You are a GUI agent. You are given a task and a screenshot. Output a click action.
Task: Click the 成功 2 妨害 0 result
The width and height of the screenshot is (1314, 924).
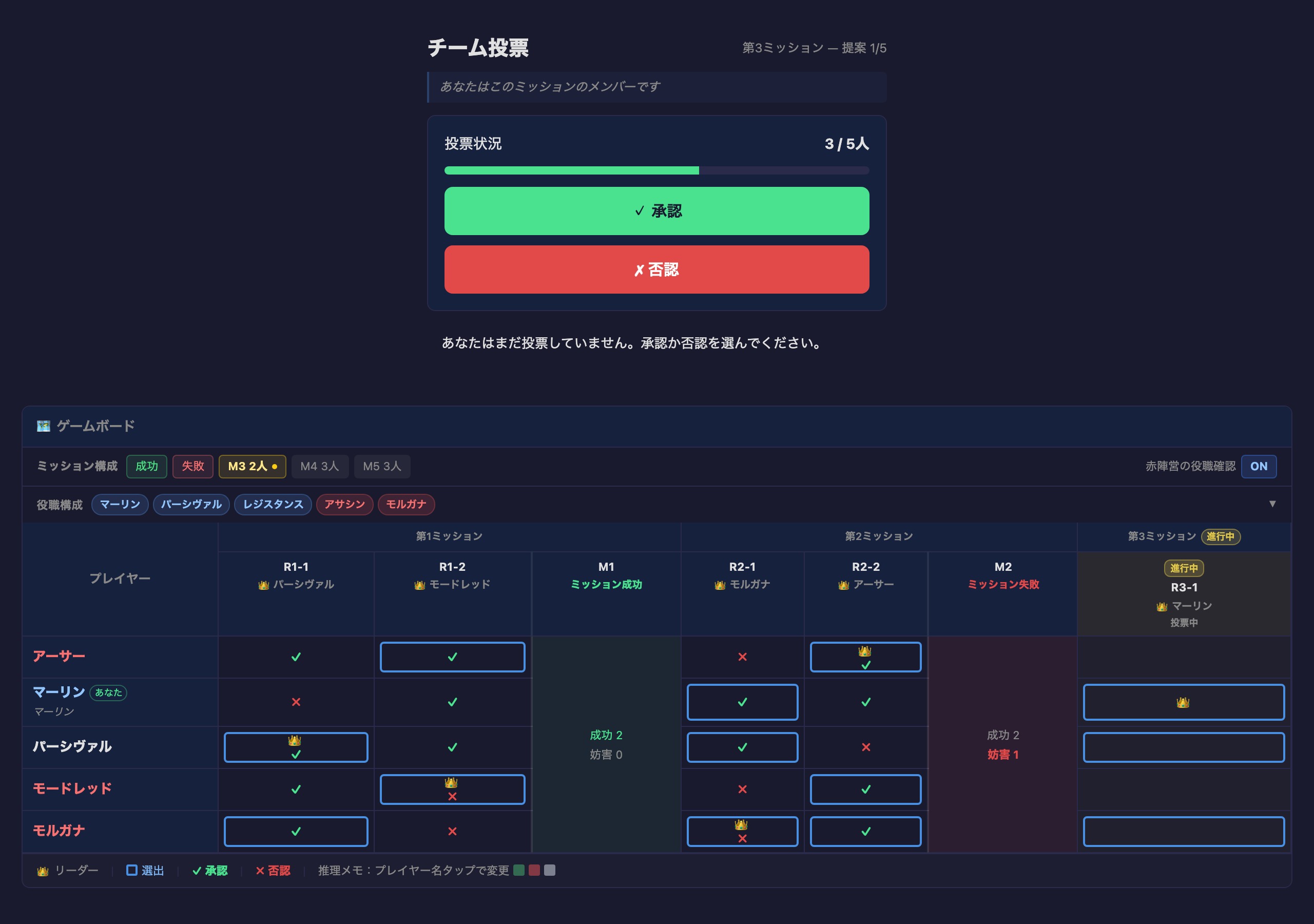point(606,745)
